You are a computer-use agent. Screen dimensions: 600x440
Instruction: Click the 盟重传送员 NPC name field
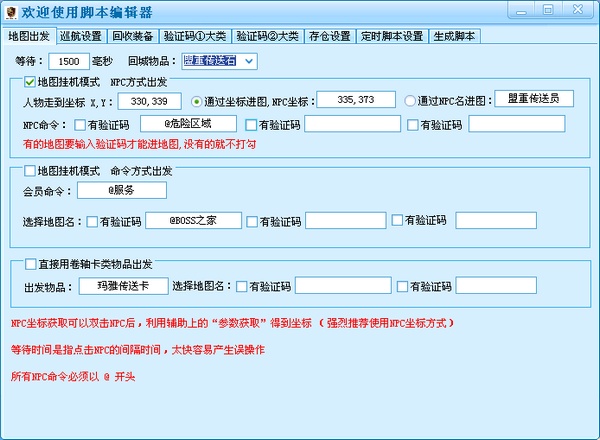[534, 98]
